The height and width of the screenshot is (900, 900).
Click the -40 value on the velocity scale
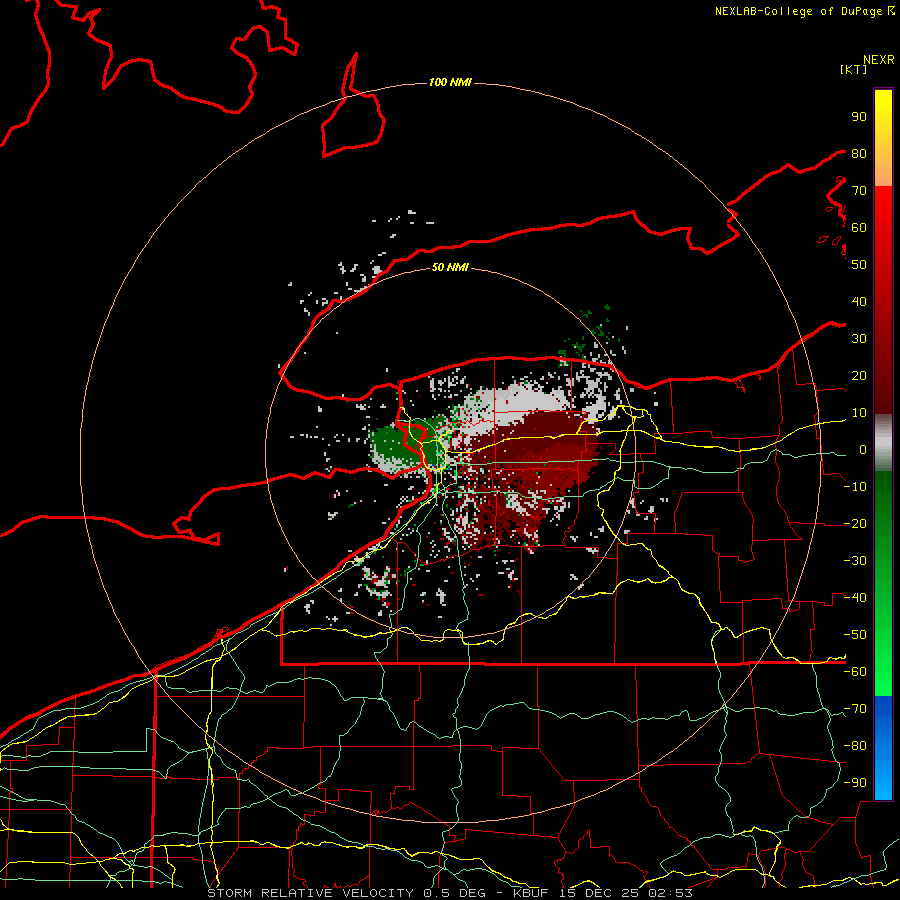pyautogui.click(x=855, y=598)
